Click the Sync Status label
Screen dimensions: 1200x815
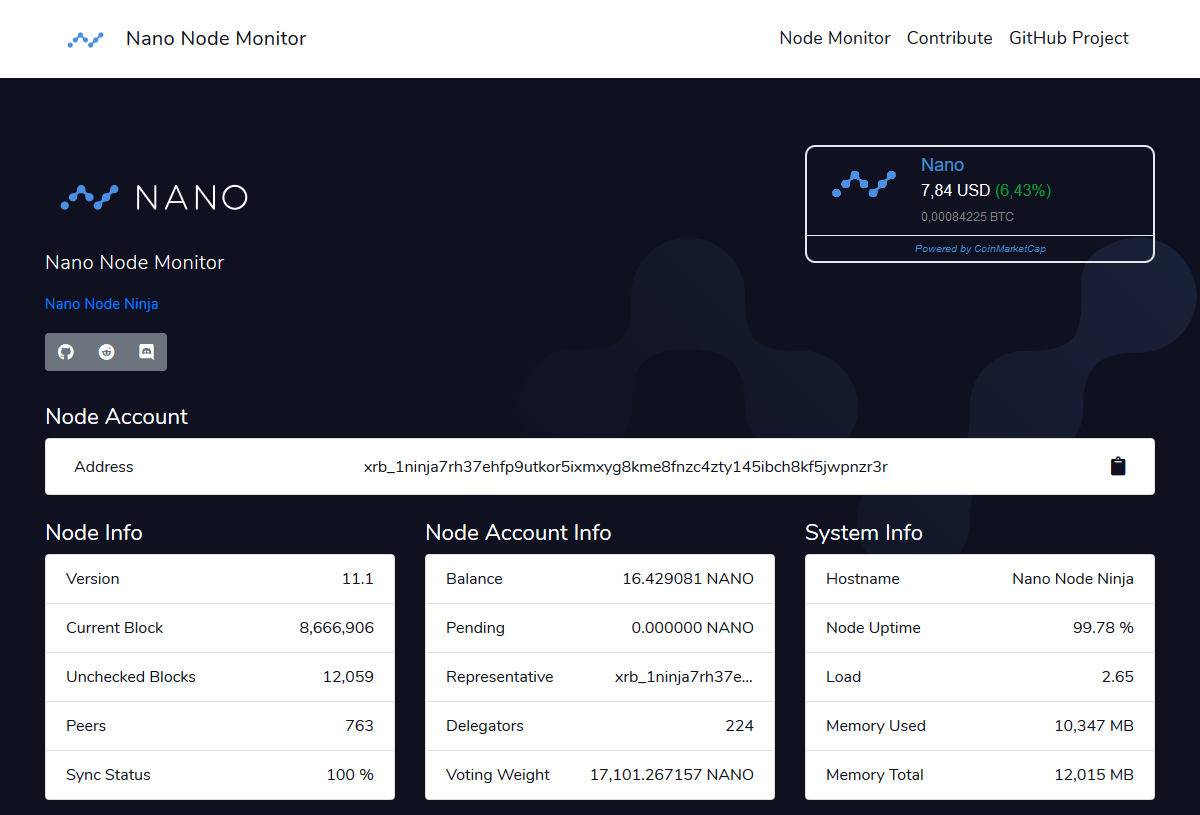tap(108, 775)
